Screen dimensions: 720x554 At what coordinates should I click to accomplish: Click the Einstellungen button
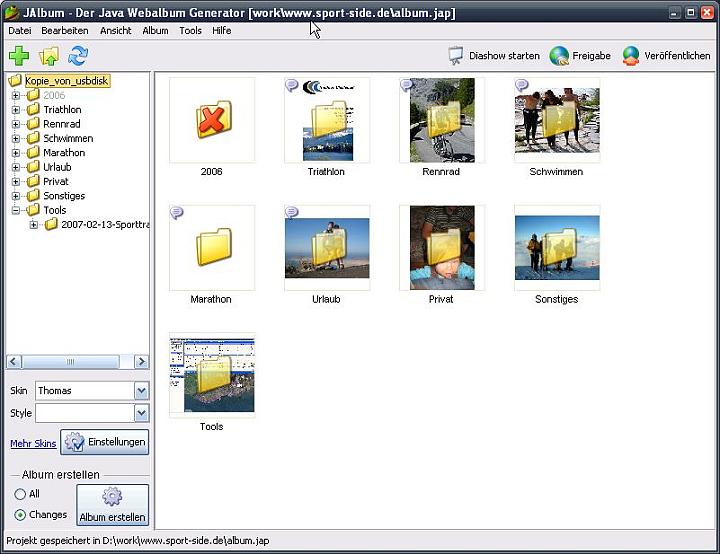pos(105,442)
